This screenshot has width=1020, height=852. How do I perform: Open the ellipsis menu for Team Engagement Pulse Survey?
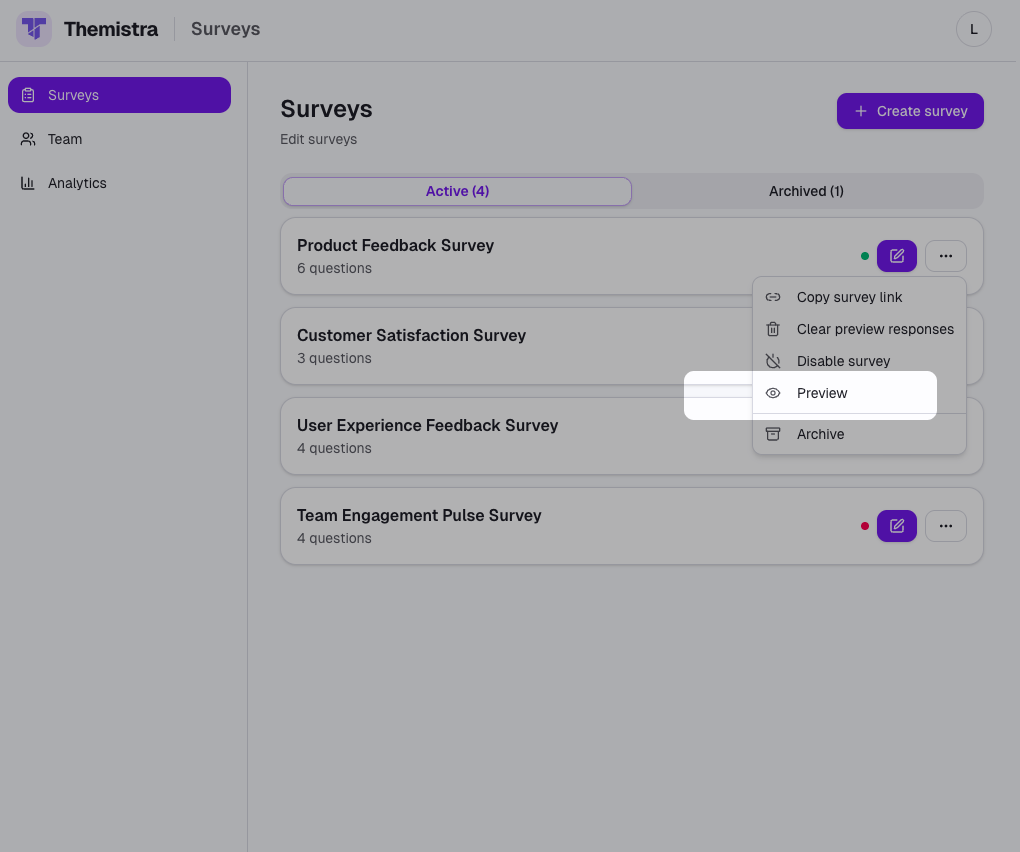pos(945,525)
